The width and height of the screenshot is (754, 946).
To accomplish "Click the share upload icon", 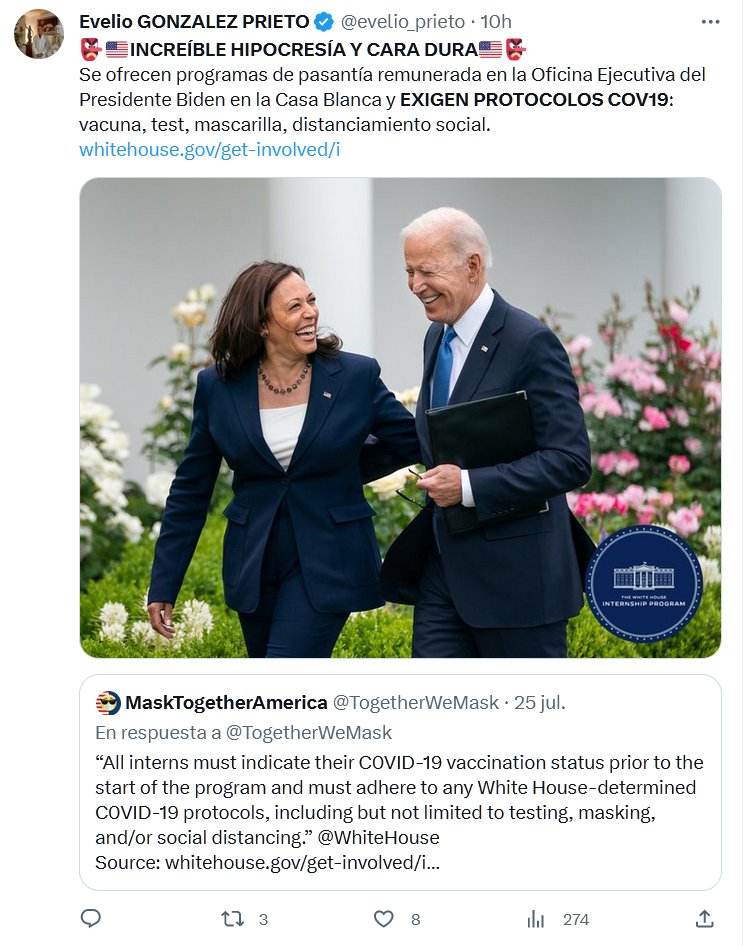I will coord(704,918).
